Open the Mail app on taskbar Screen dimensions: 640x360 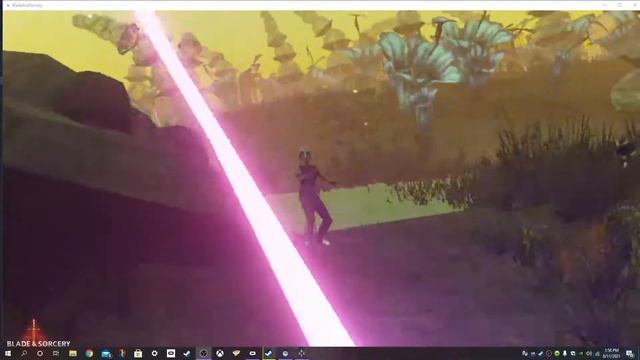coord(106,353)
